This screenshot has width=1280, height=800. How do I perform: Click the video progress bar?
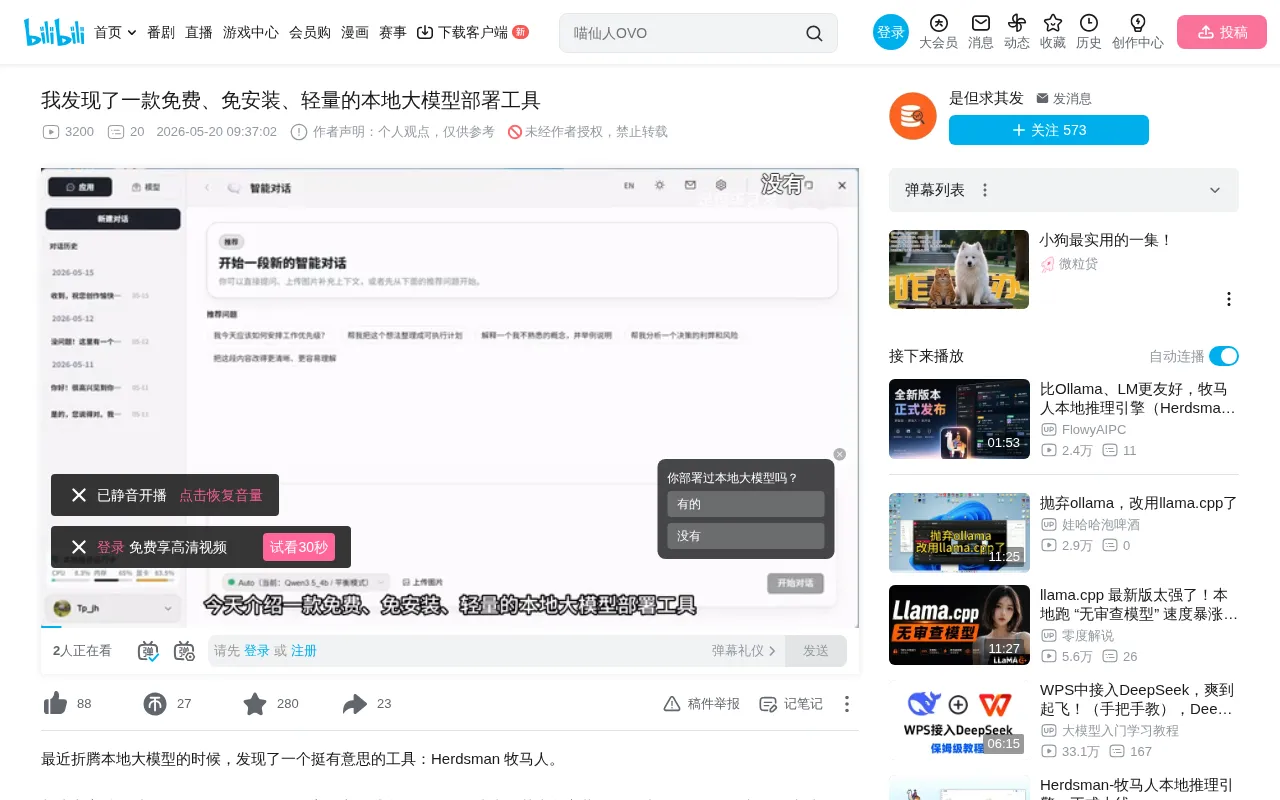[x=450, y=628]
